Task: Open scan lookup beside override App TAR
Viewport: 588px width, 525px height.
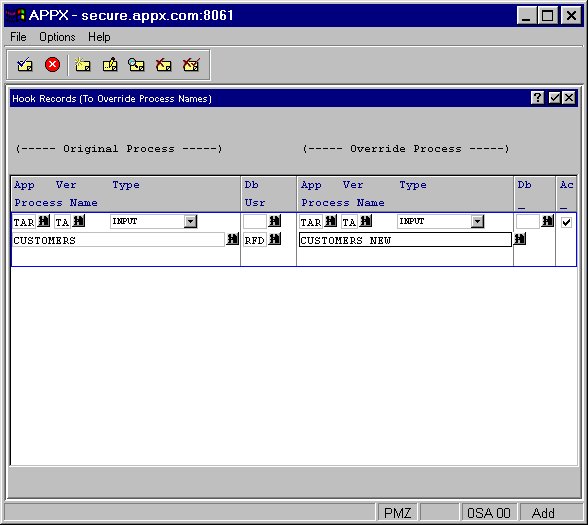Action: 331,221
